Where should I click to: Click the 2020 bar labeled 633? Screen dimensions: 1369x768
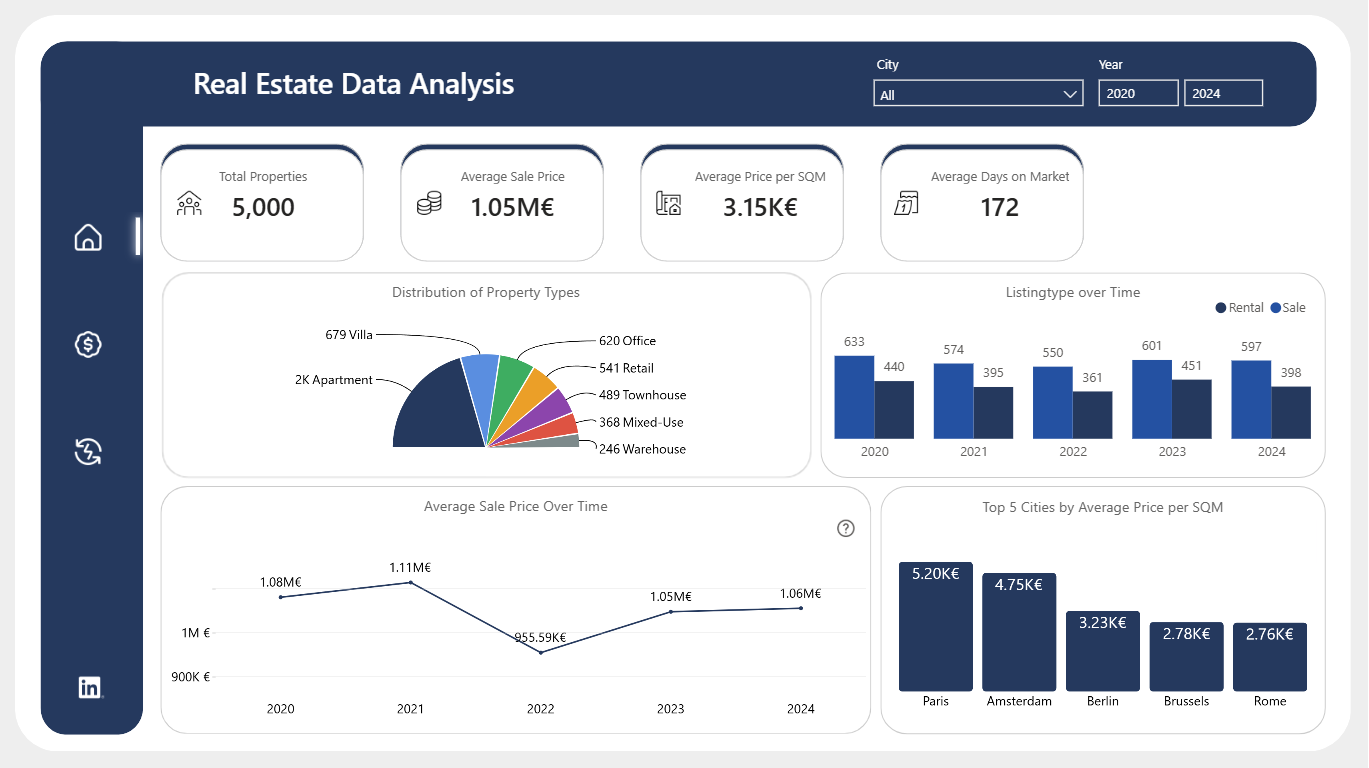point(854,397)
